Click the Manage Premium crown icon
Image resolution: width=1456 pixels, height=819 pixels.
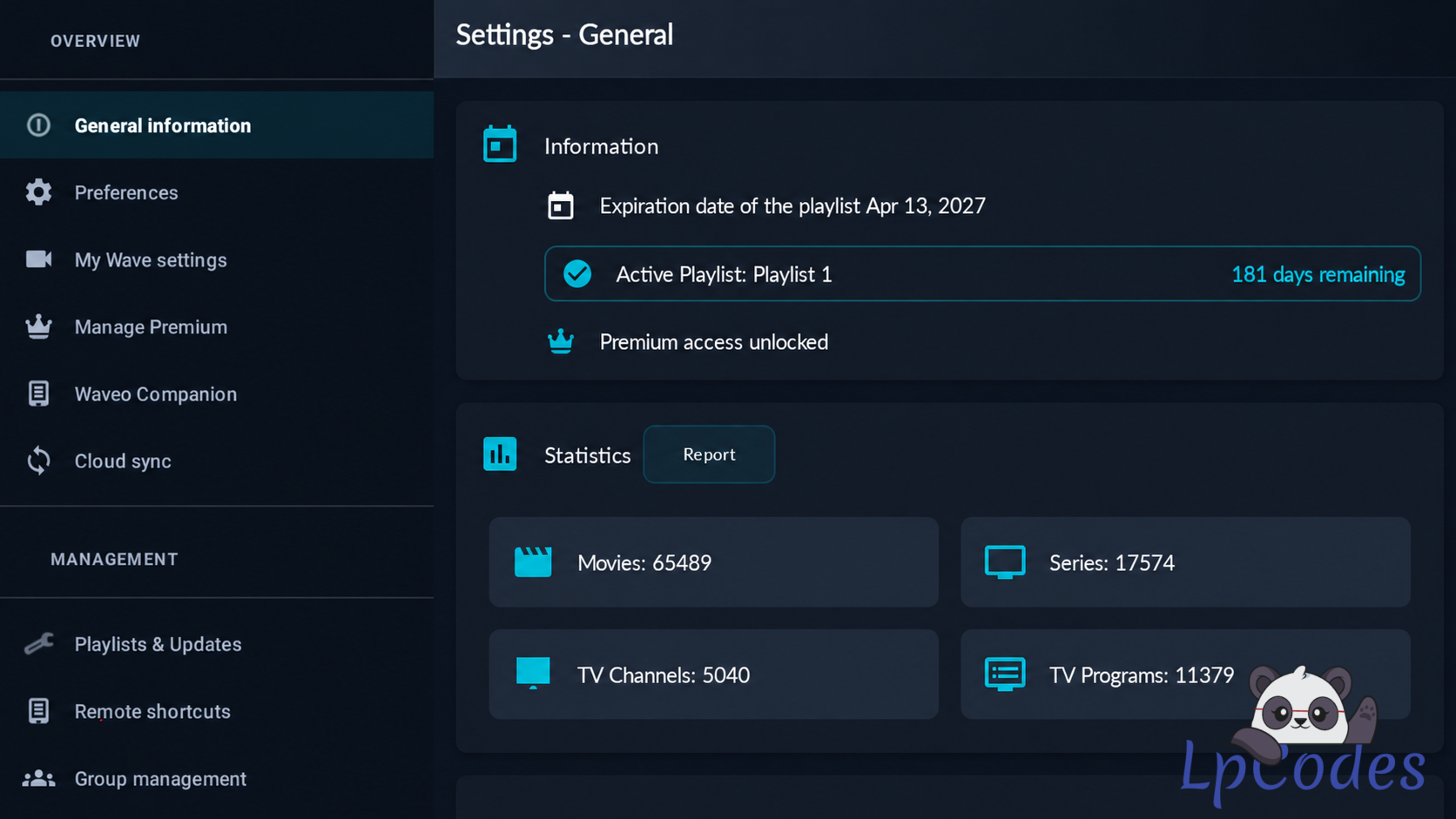coord(38,326)
